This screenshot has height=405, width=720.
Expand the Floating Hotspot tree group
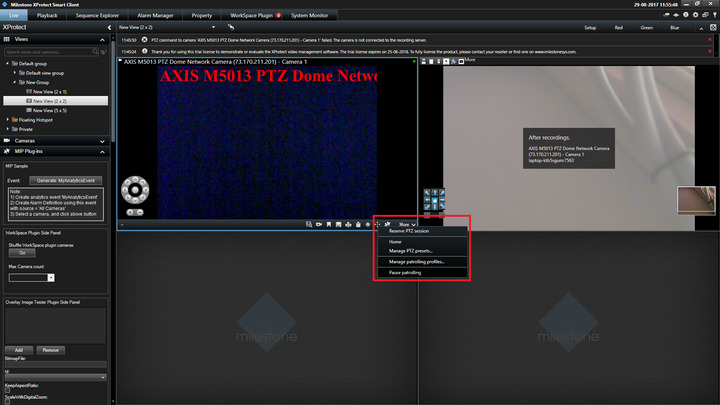(x=9, y=119)
